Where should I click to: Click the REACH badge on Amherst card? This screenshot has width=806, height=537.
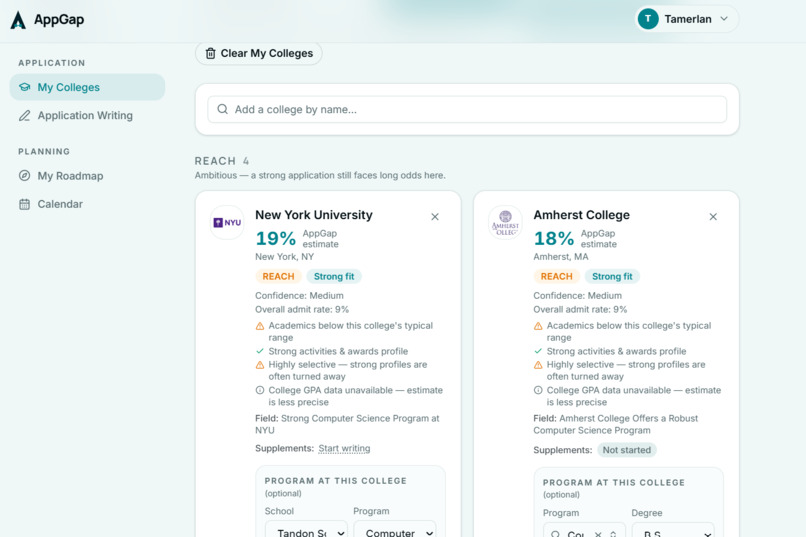[557, 276]
